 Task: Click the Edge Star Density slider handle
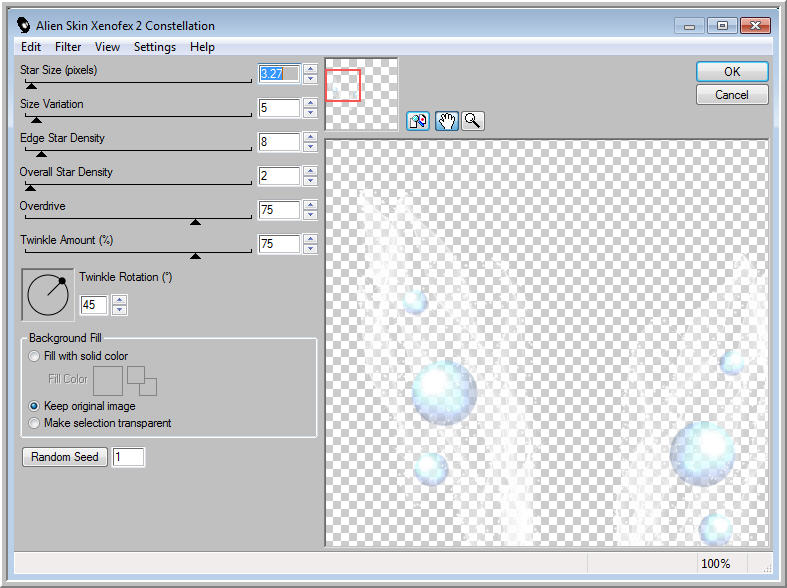tap(41, 155)
